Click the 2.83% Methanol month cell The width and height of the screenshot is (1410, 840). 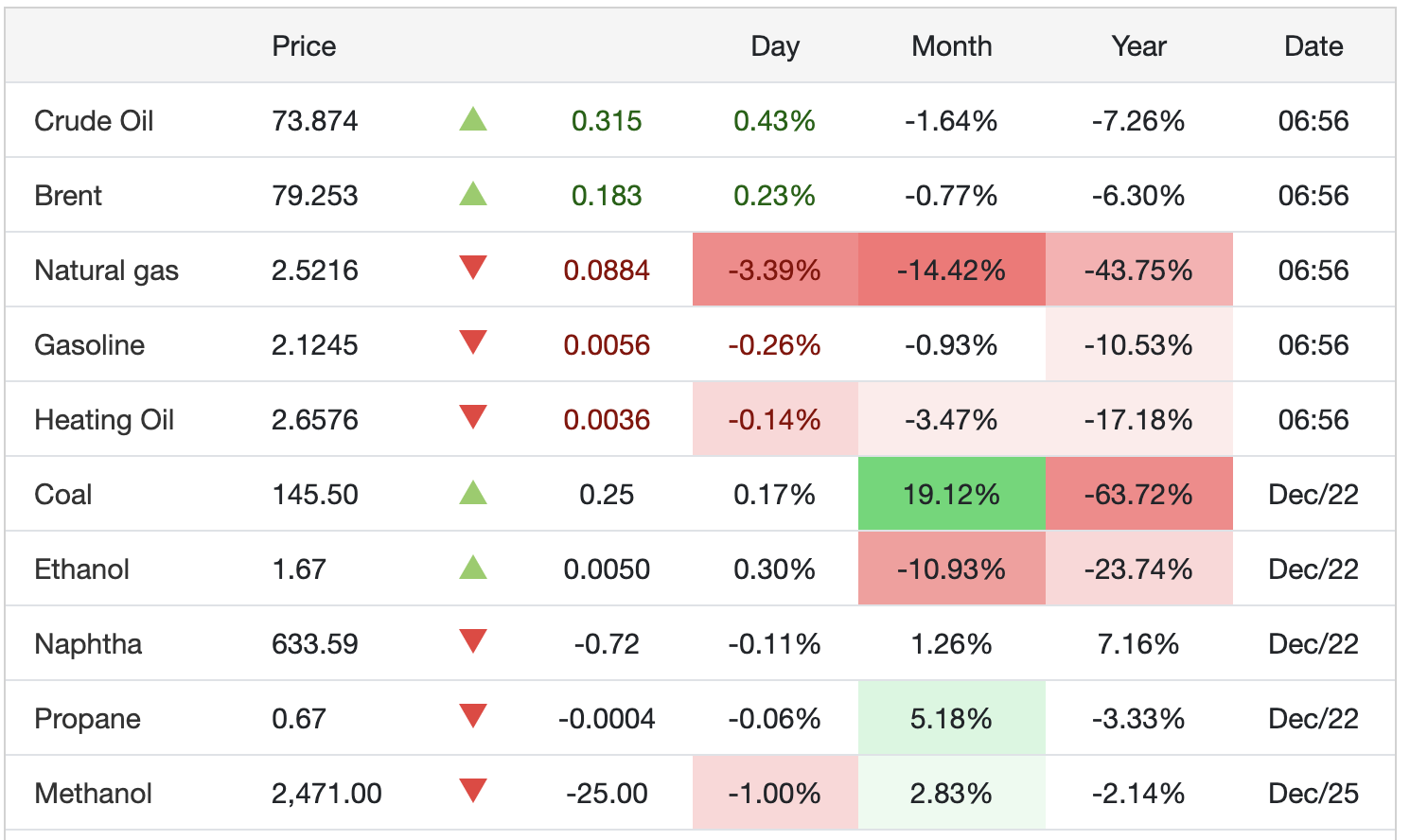coord(952,793)
